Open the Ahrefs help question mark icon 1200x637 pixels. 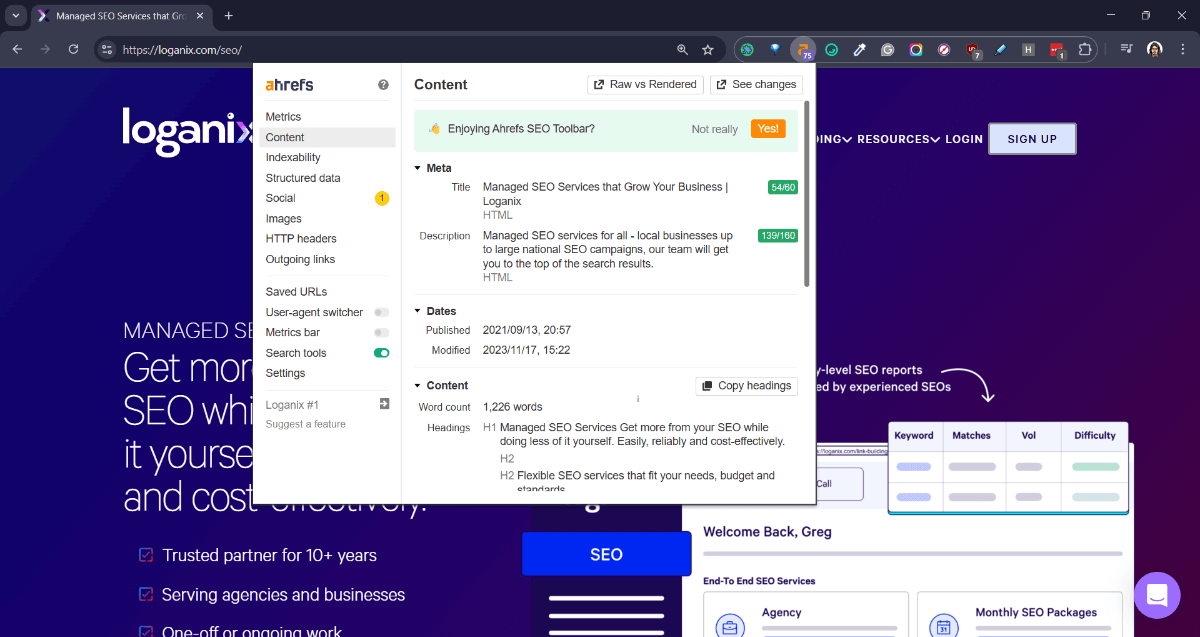pyautogui.click(x=383, y=85)
